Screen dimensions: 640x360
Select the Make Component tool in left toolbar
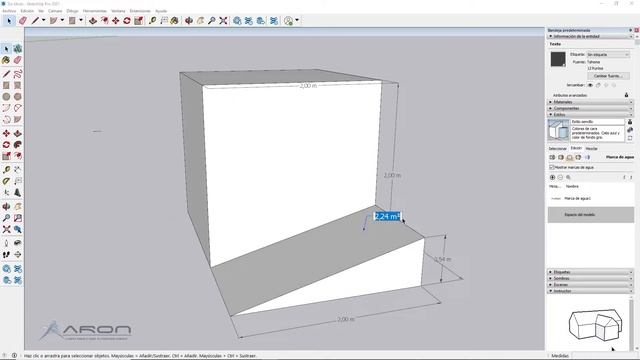pos(18,49)
